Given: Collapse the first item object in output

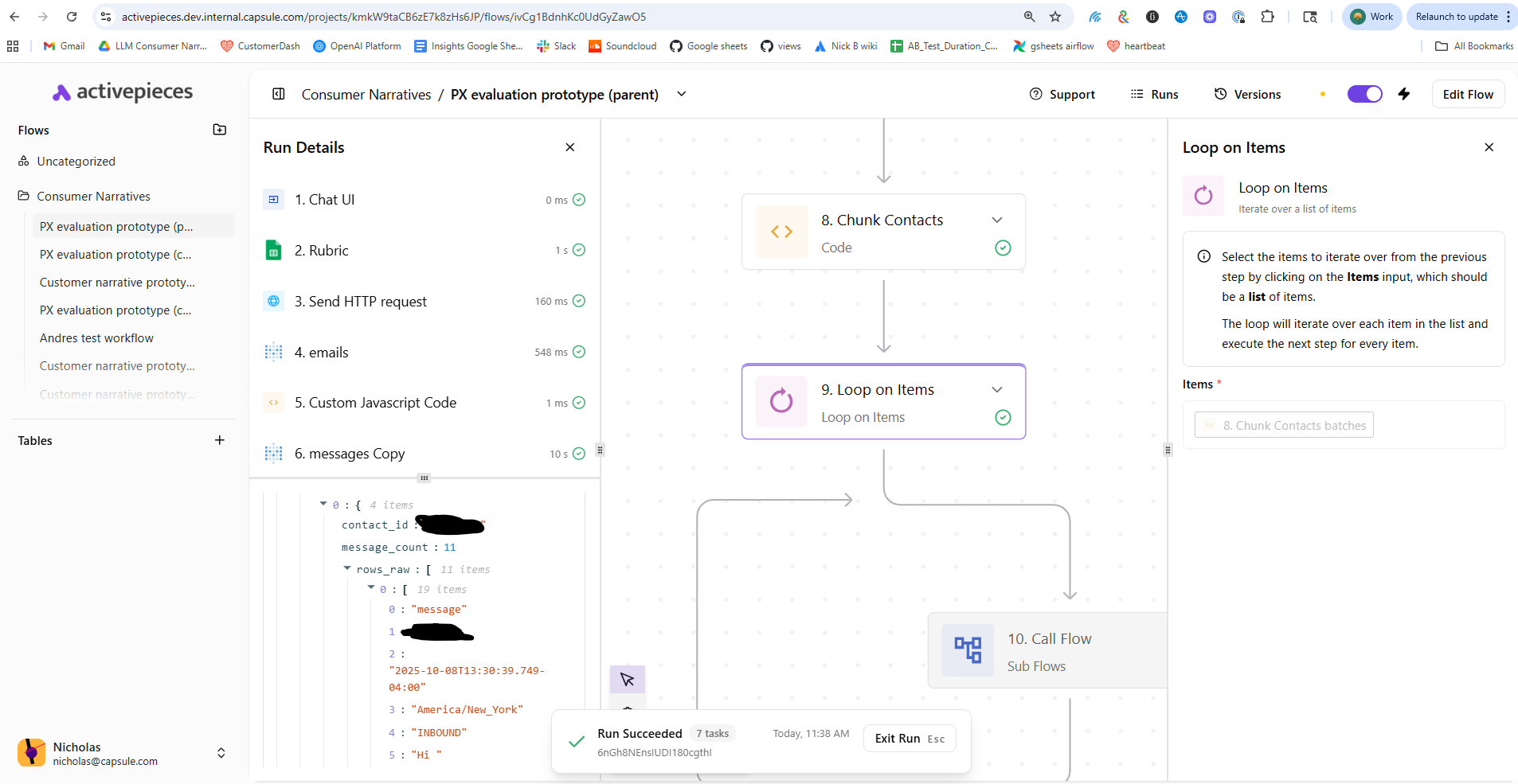Looking at the screenshot, I should [x=323, y=505].
